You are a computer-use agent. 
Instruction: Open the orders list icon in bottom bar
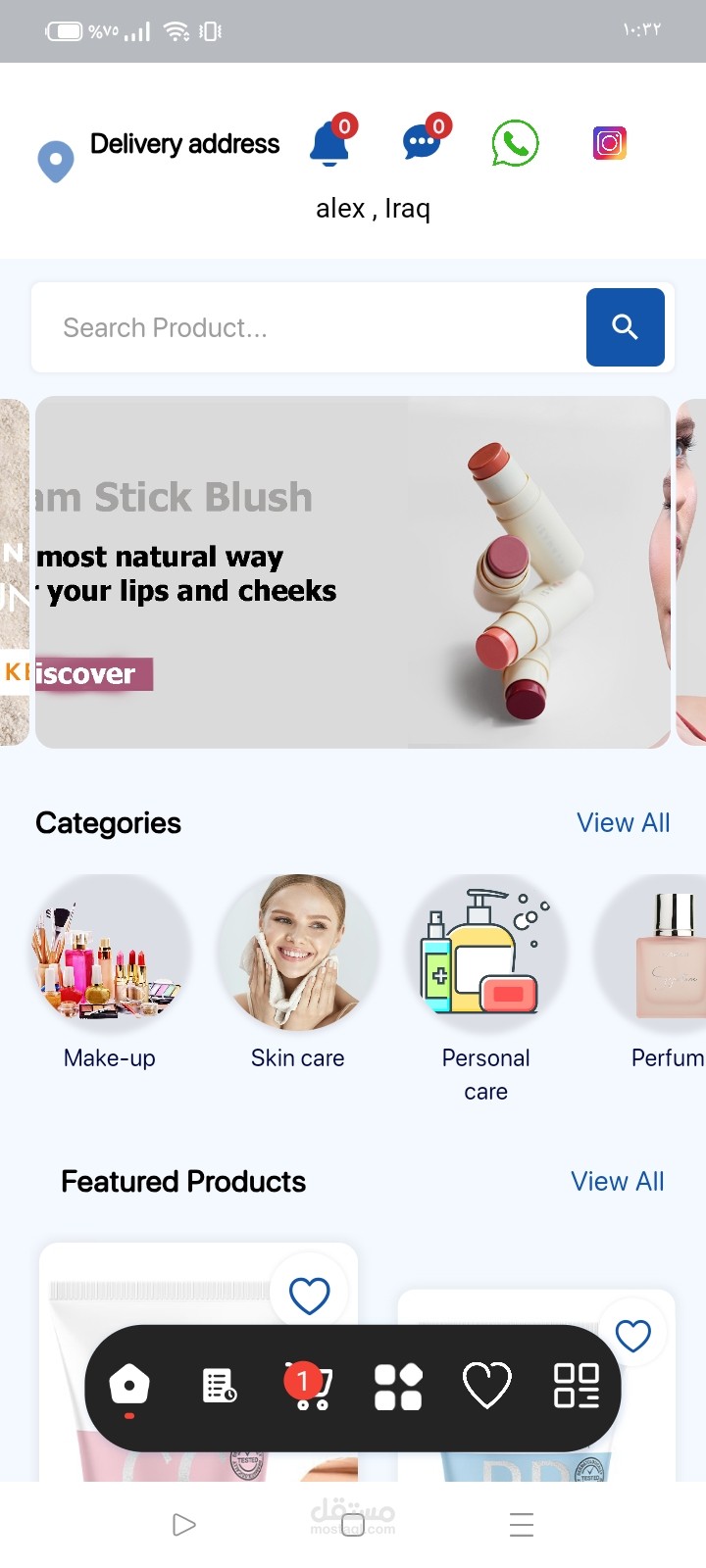pos(220,1386)
